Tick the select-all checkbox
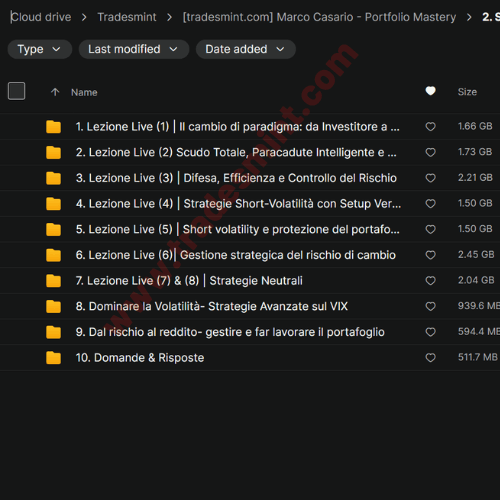500x500 pixels. pos(16,91)
